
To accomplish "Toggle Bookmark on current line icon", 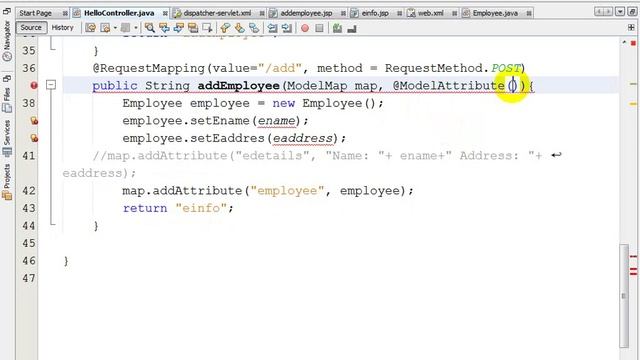I will pos(254,28).
